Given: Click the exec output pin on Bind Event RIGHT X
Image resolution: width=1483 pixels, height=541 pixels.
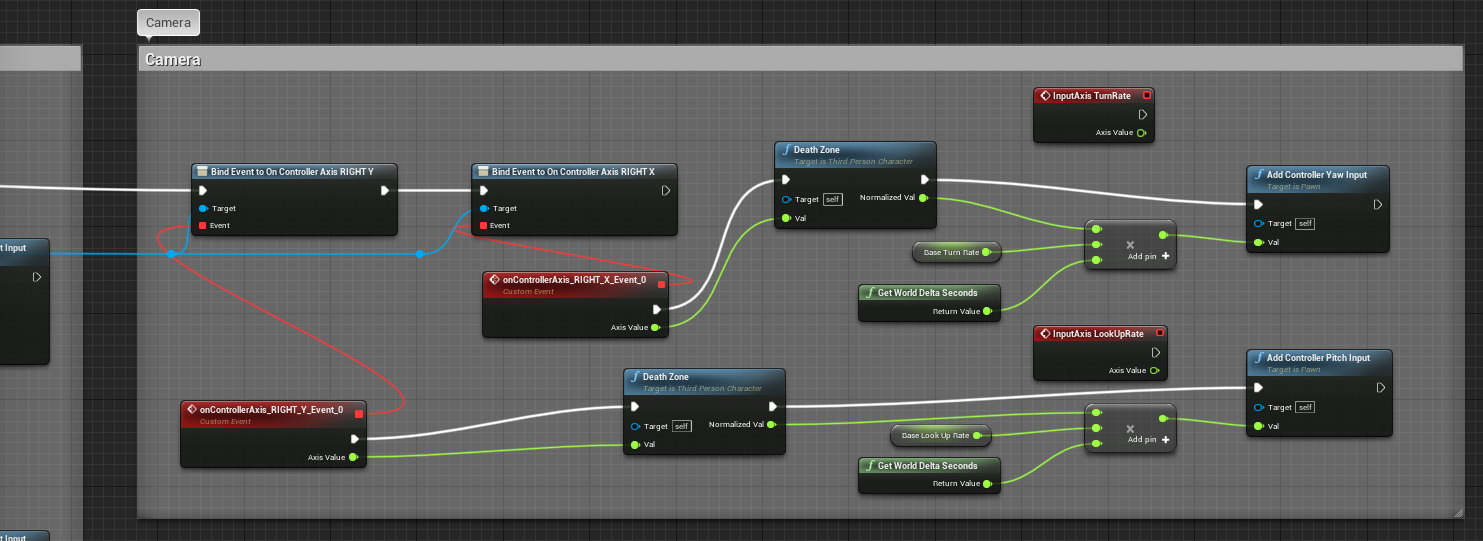Looking at the screenshot, I should click(666, 190).
